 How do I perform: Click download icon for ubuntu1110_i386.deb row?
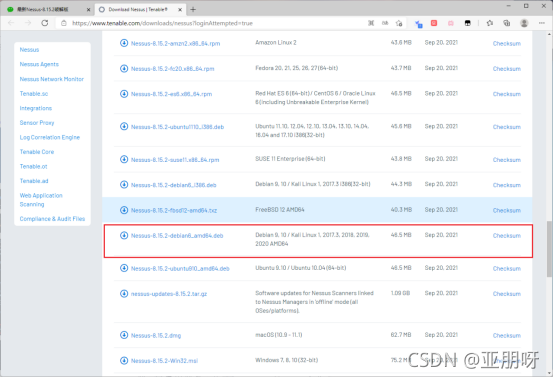point(124,126)
